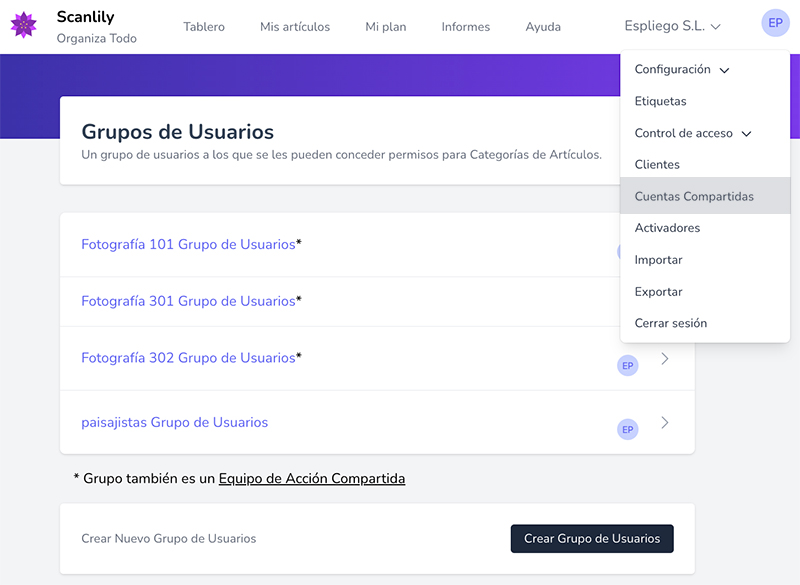The width and height of the screenshot is (800, 585).
Task: Click the Scanlily purple flower logo
Action: tap(23, 26)
